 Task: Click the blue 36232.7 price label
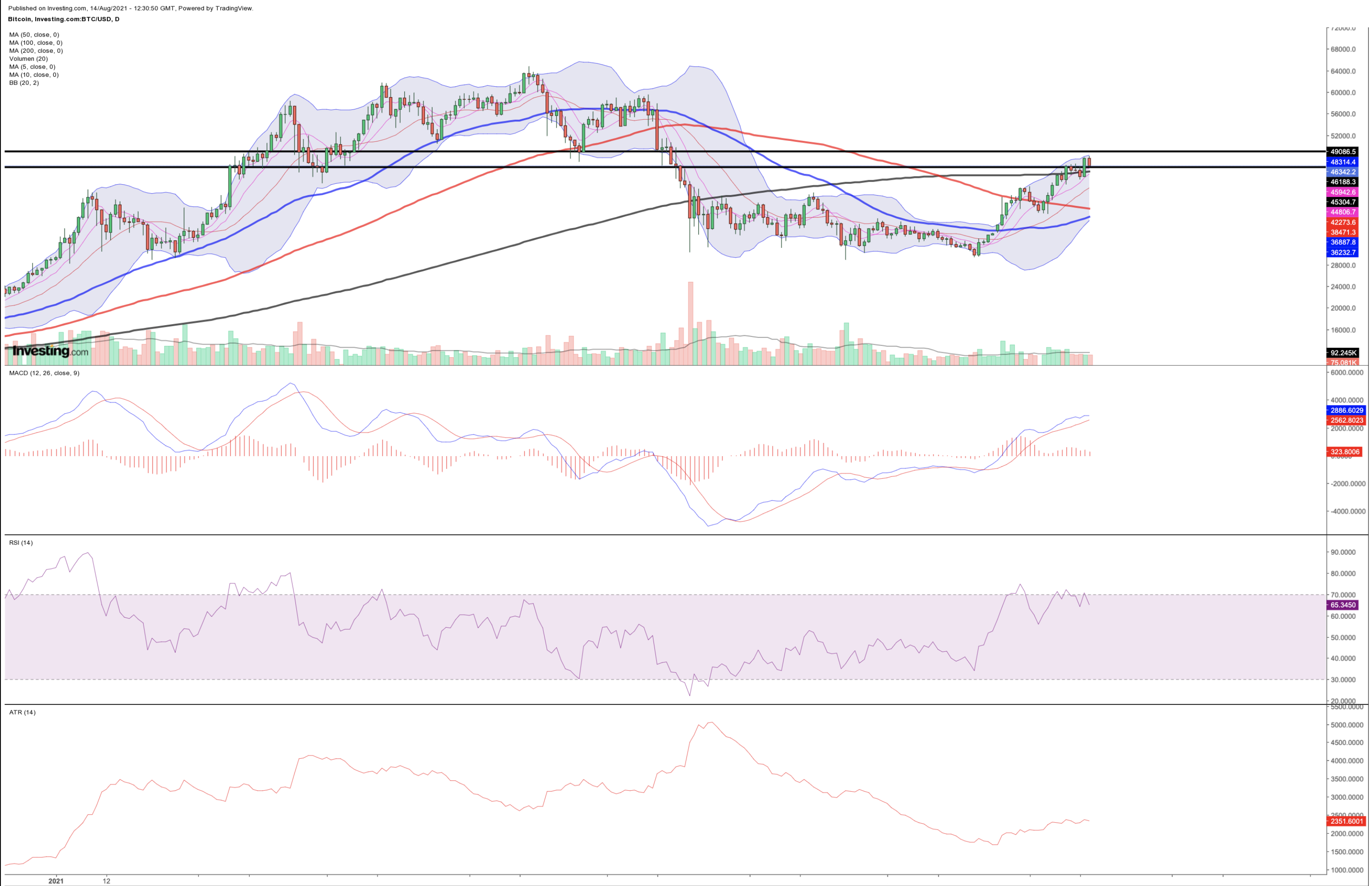pyautogui.click(x=1343, y=252)
